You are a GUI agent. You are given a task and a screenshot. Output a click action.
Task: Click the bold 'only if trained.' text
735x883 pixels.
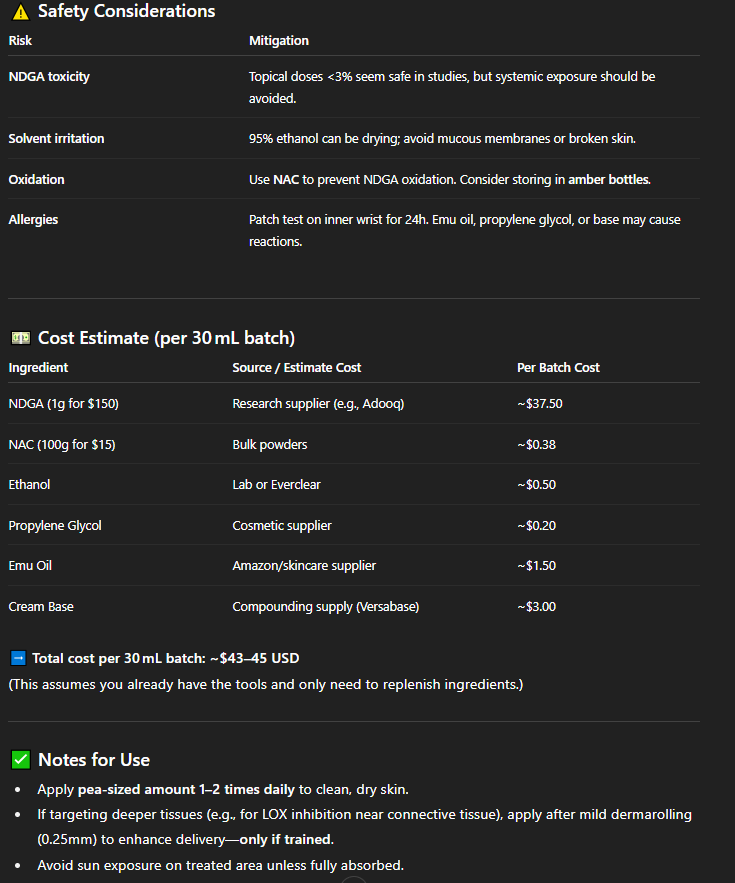[x=287, y=840]
